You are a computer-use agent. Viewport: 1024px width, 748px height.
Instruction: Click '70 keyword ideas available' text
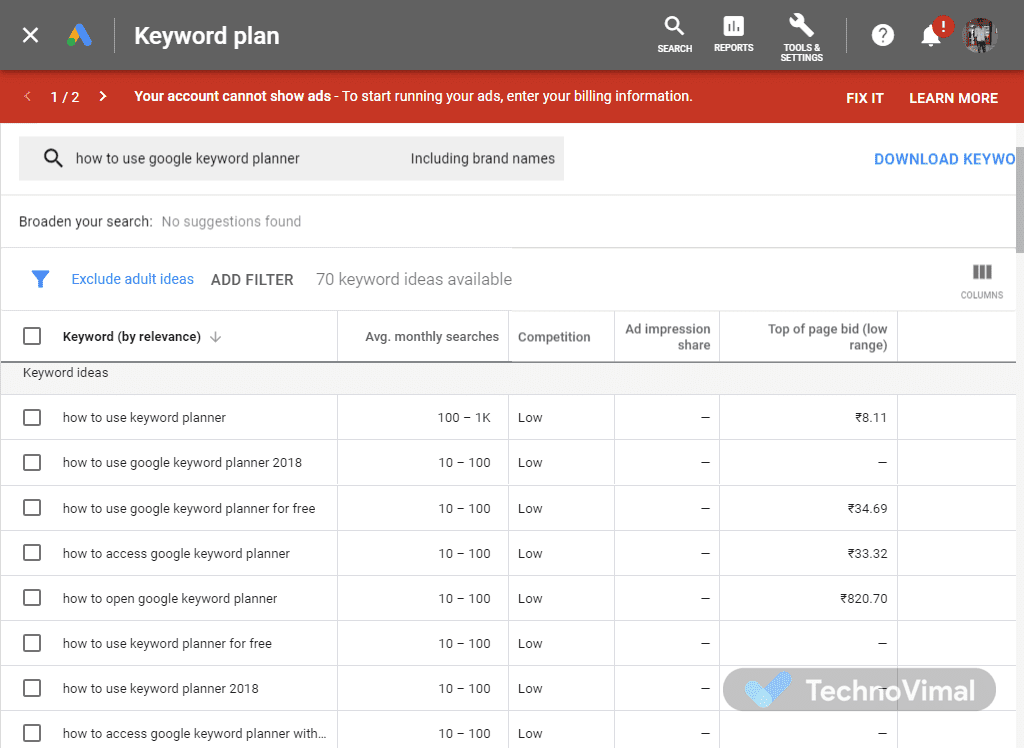tap(414, 280)
